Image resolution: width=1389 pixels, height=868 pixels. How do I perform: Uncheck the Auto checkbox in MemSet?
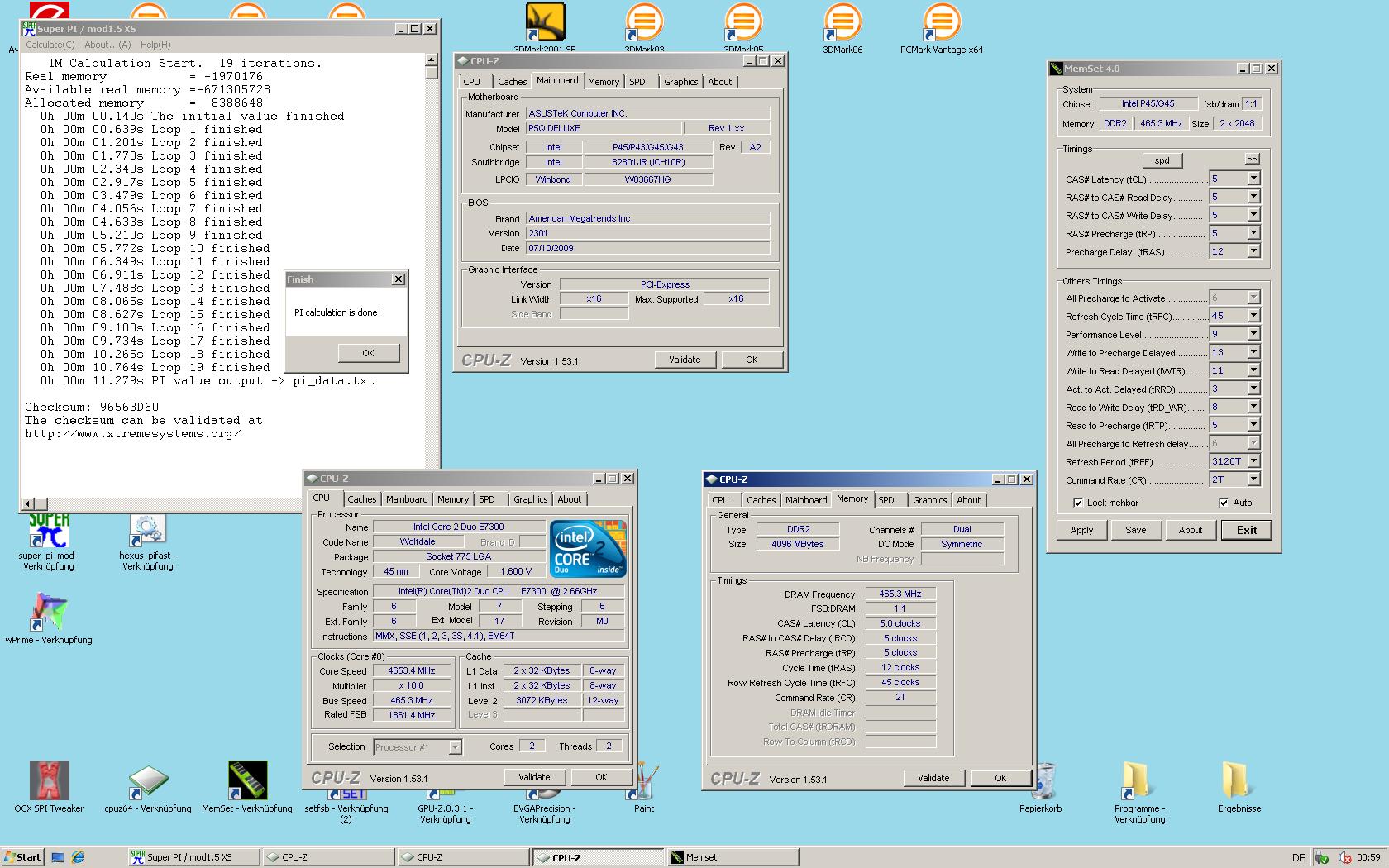pyautogui.click(x=1224, y=503)
